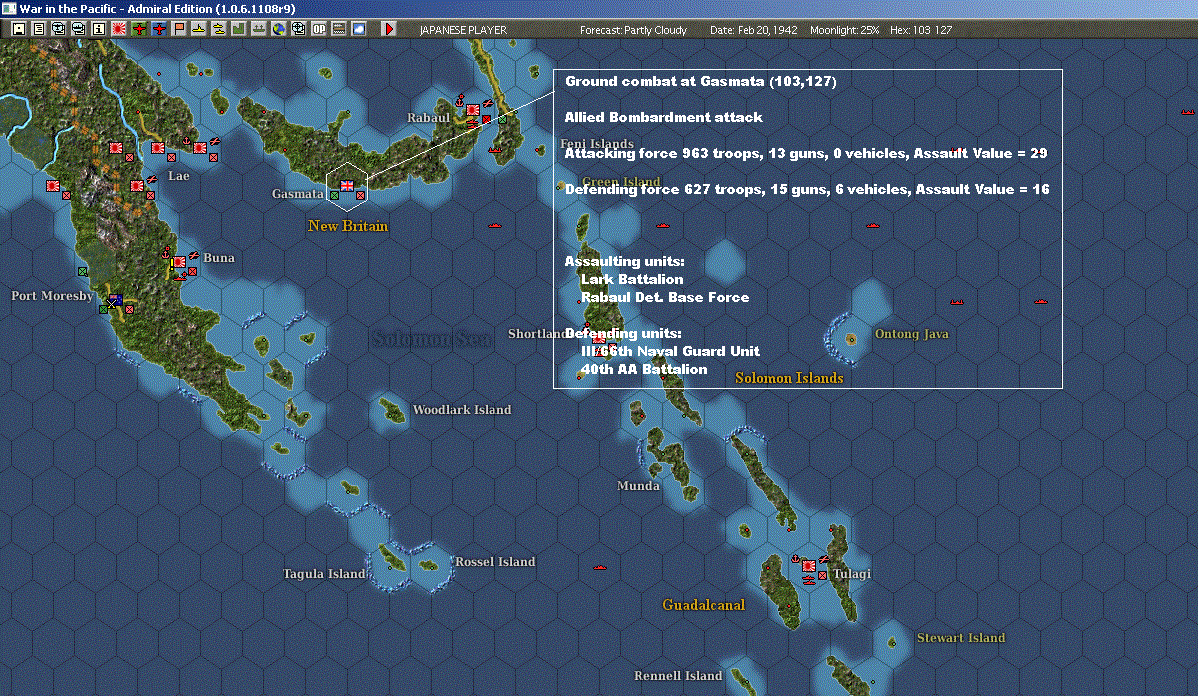Click the 'Ontong Java' label
This screenshot has height=696, width=1198.
click(911, 334)
